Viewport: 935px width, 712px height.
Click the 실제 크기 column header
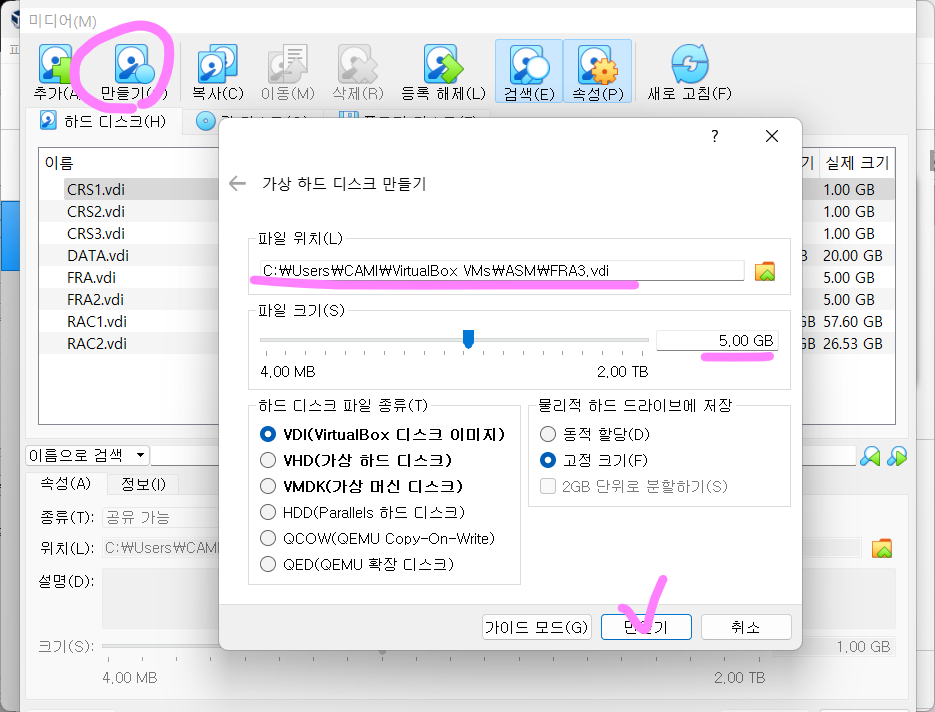pyautogui.click(x=857, y=163)
